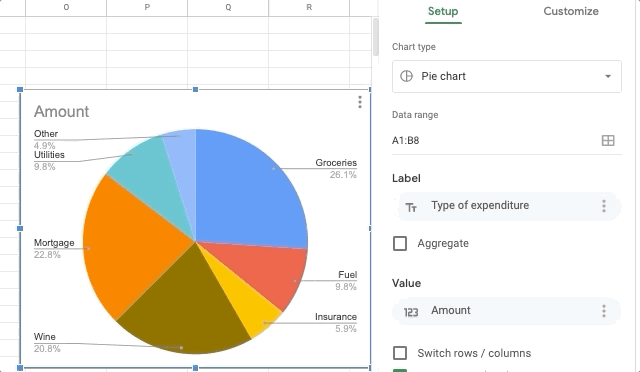Click the Fuel 9.8% label
The height and width of the screenshot is (372, 640).
pos(346,281)
